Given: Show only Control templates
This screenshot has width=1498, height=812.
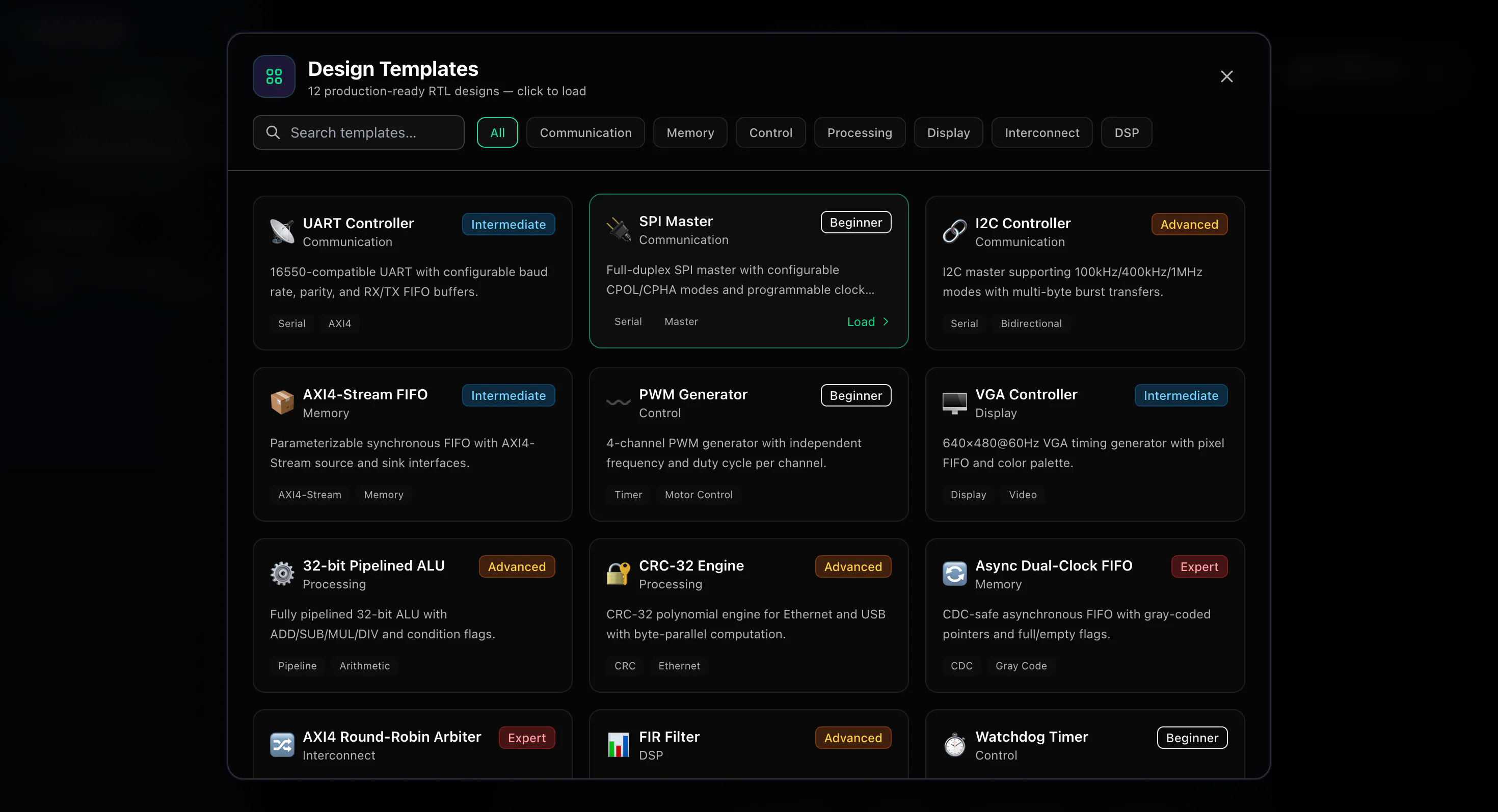Looking at the screenshot, I should point(770,132).
